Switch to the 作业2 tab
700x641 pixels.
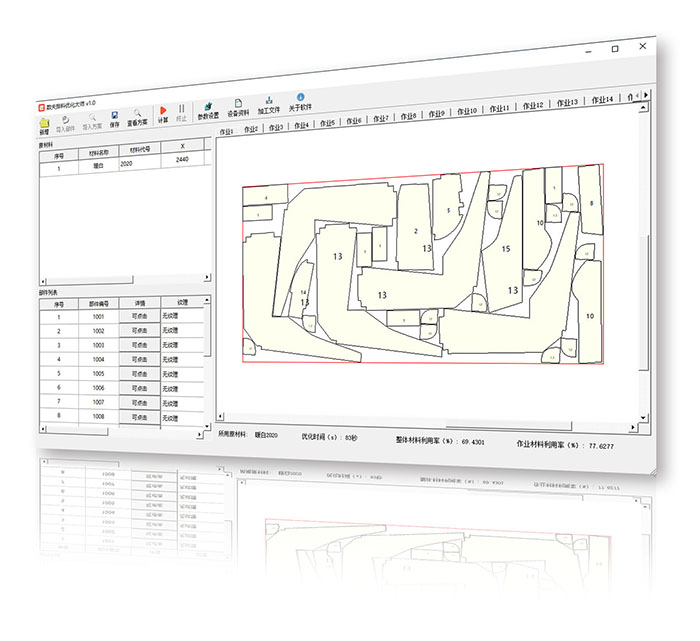pos(250,128)
